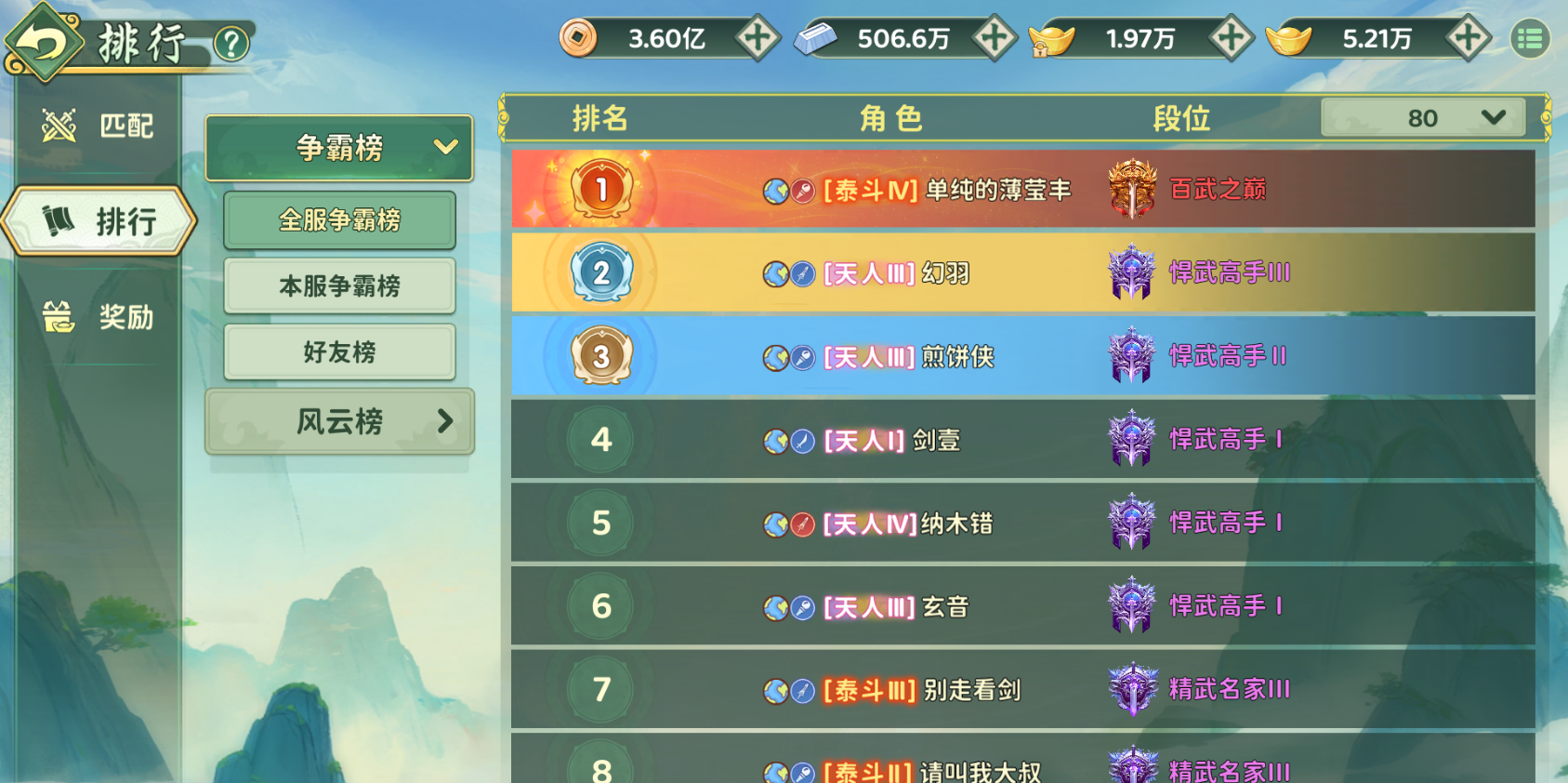Open the 匹配 matchmaking tab
This screenshot has width=1568, height=783.
(x=98, y=126)
